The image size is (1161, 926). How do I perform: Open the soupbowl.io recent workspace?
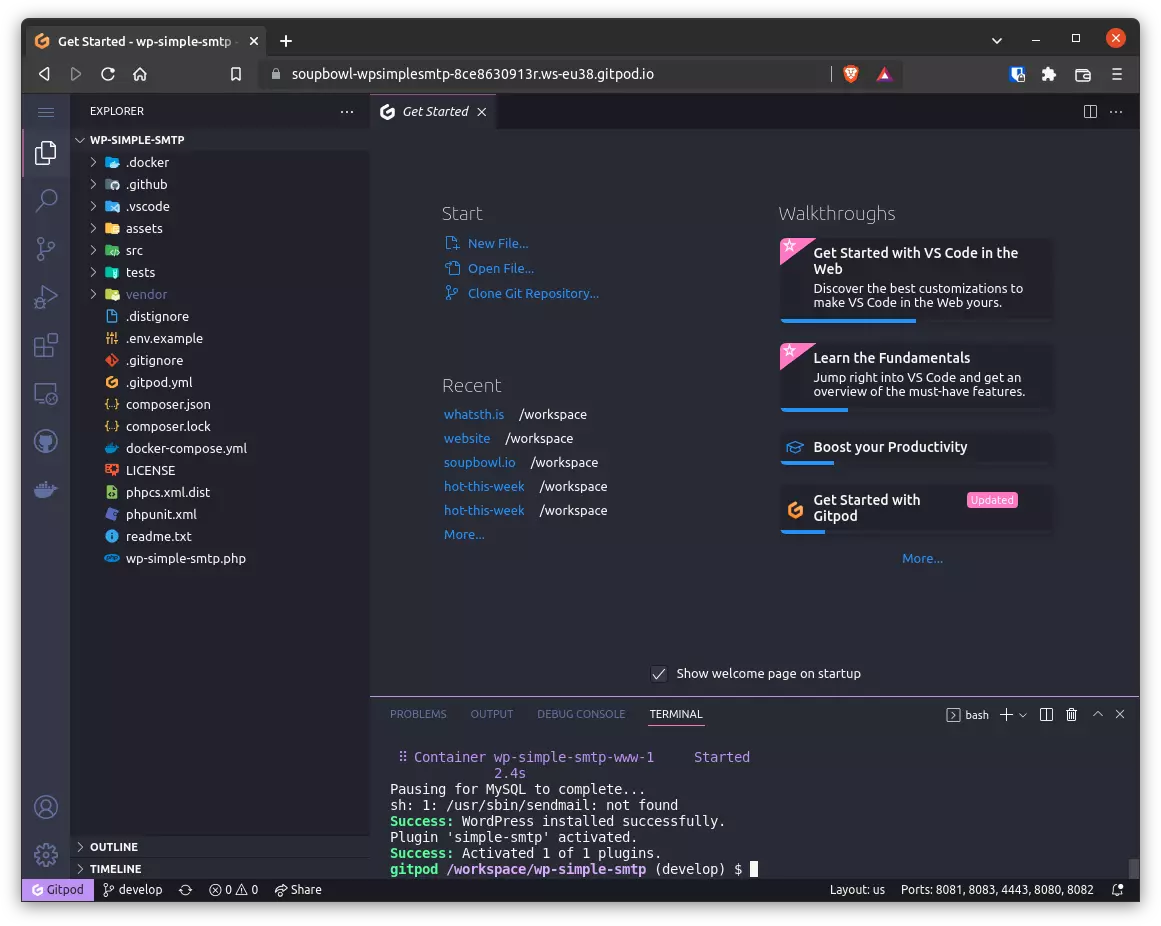pyautogui.click(x=480, y=462)
